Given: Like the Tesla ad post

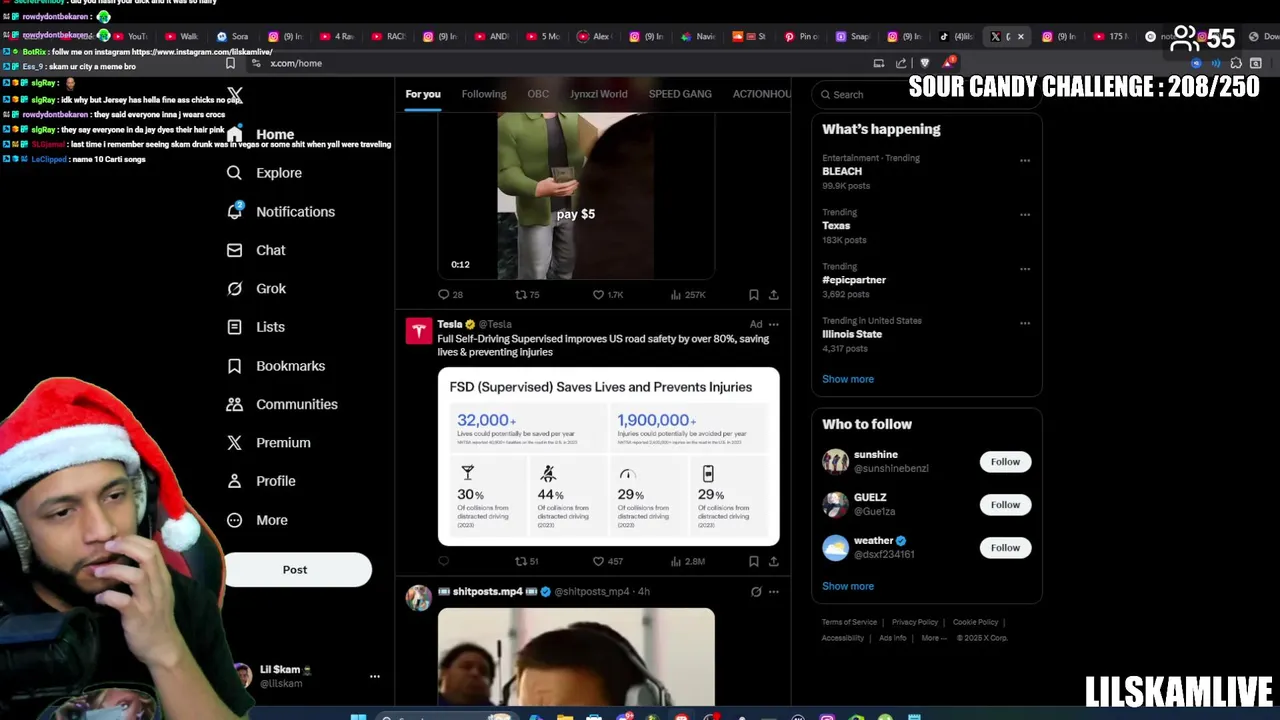Looking at the screenshot, I should (608, 562).
